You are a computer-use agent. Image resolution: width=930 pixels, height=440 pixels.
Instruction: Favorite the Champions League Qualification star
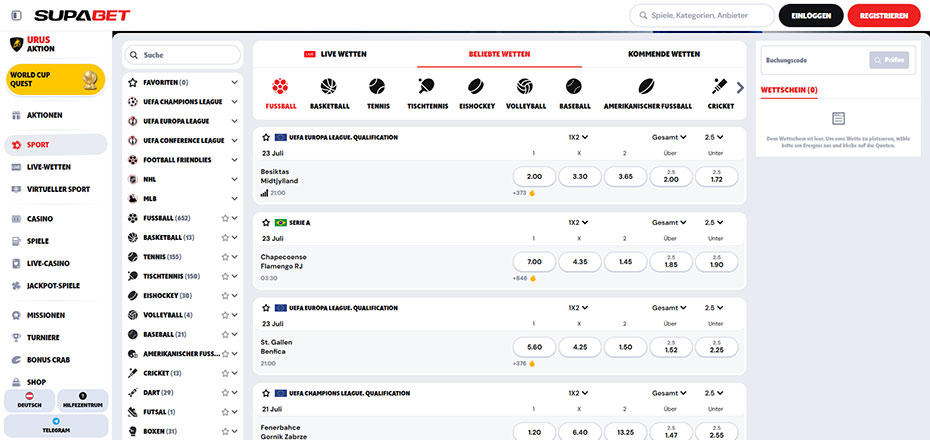click(x=266, y=393)
